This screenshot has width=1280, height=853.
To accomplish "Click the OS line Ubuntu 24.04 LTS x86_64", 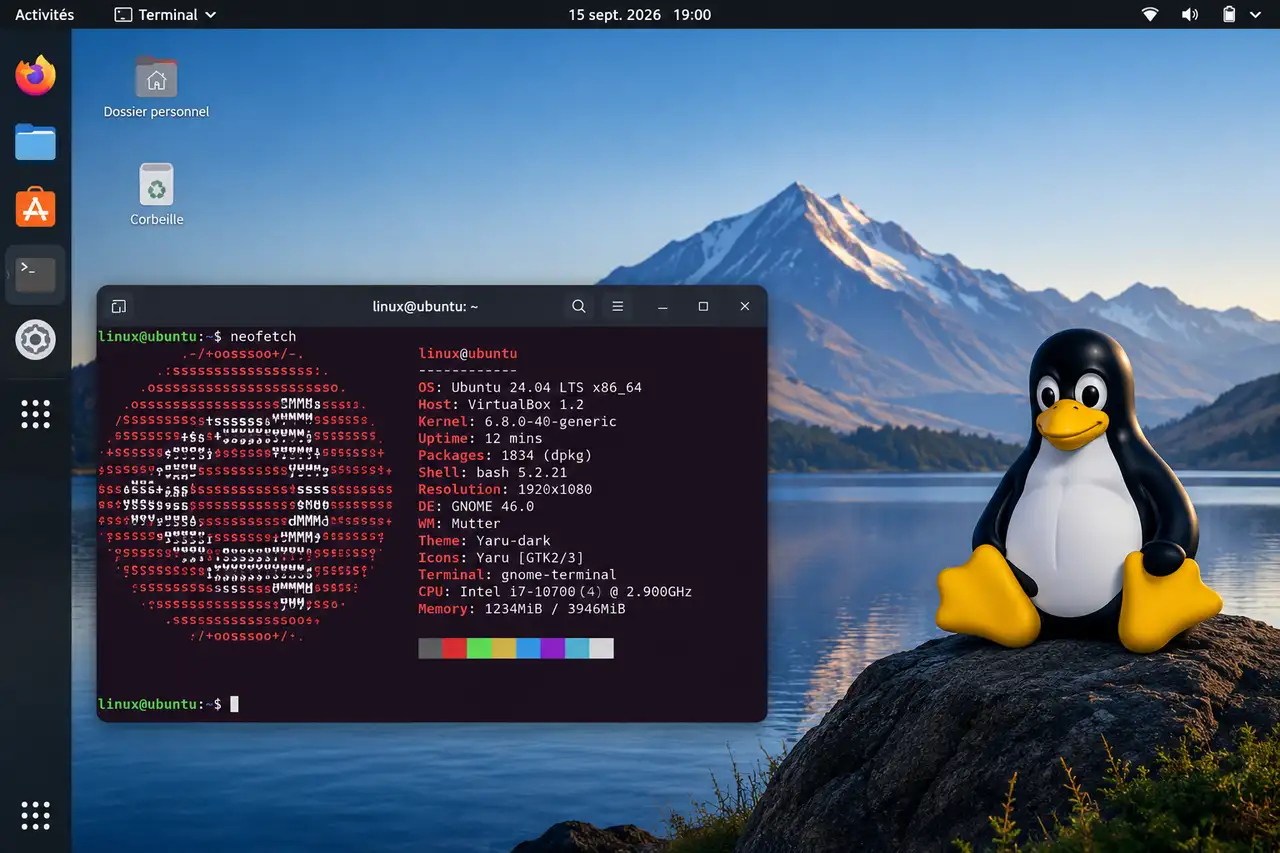I will click(530, 387).
